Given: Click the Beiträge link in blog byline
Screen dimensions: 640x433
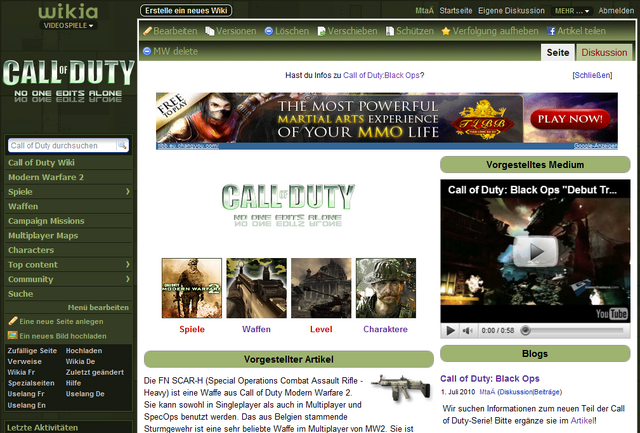Looking at the screenshot, I should pos(547,392).
